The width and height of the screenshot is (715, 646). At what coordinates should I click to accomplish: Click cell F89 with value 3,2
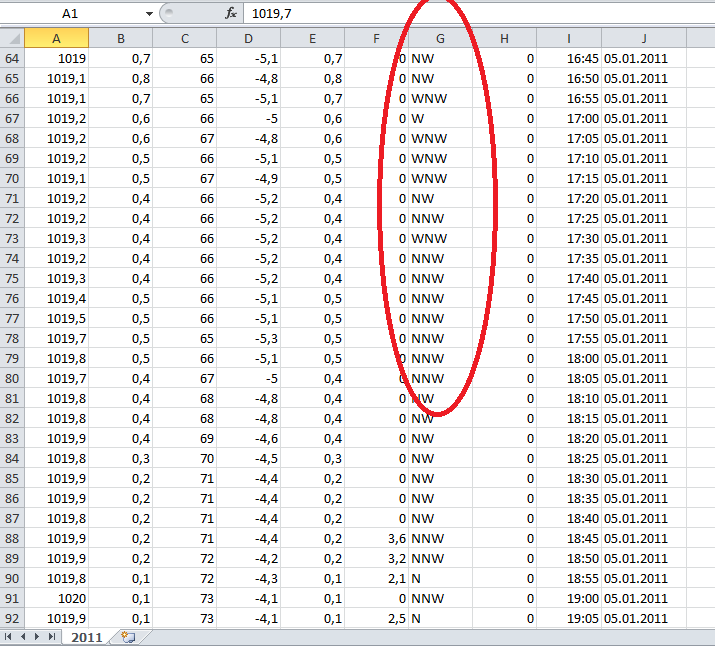tap(377, 558)
